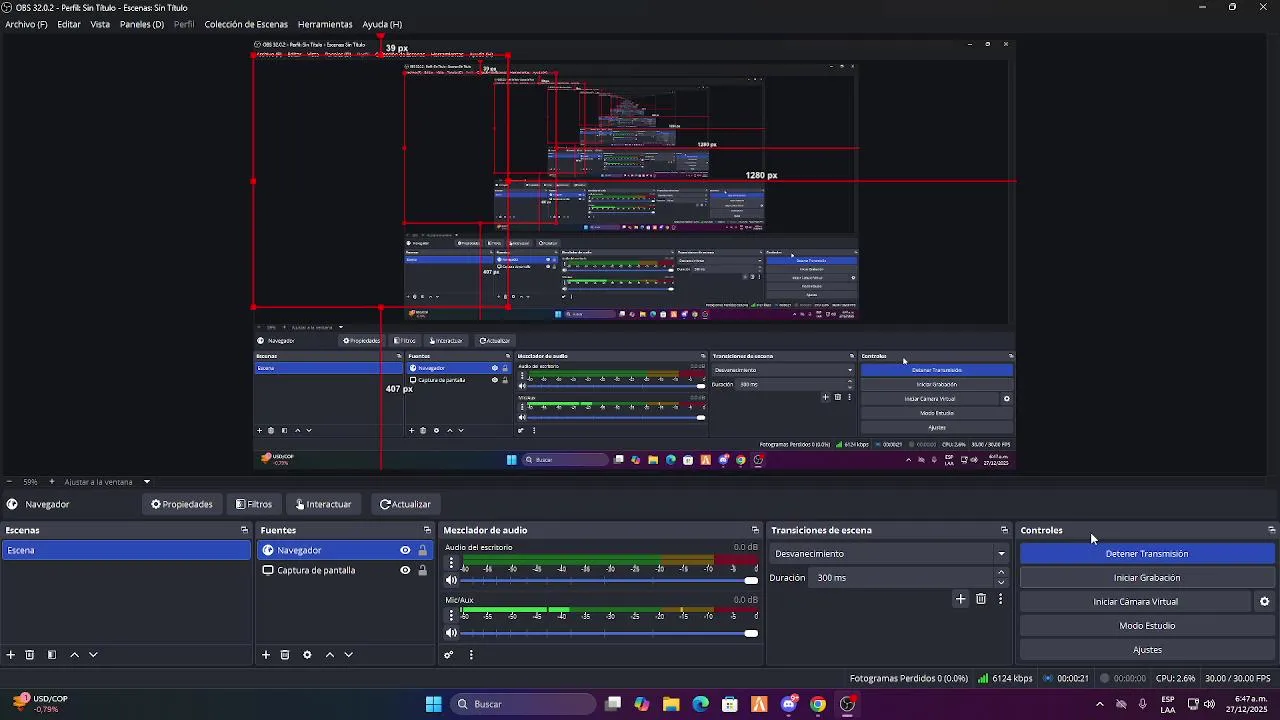Enable Modo Estudio
Viewport: 1280px width, 720px height.
(x=1147, y=626)
